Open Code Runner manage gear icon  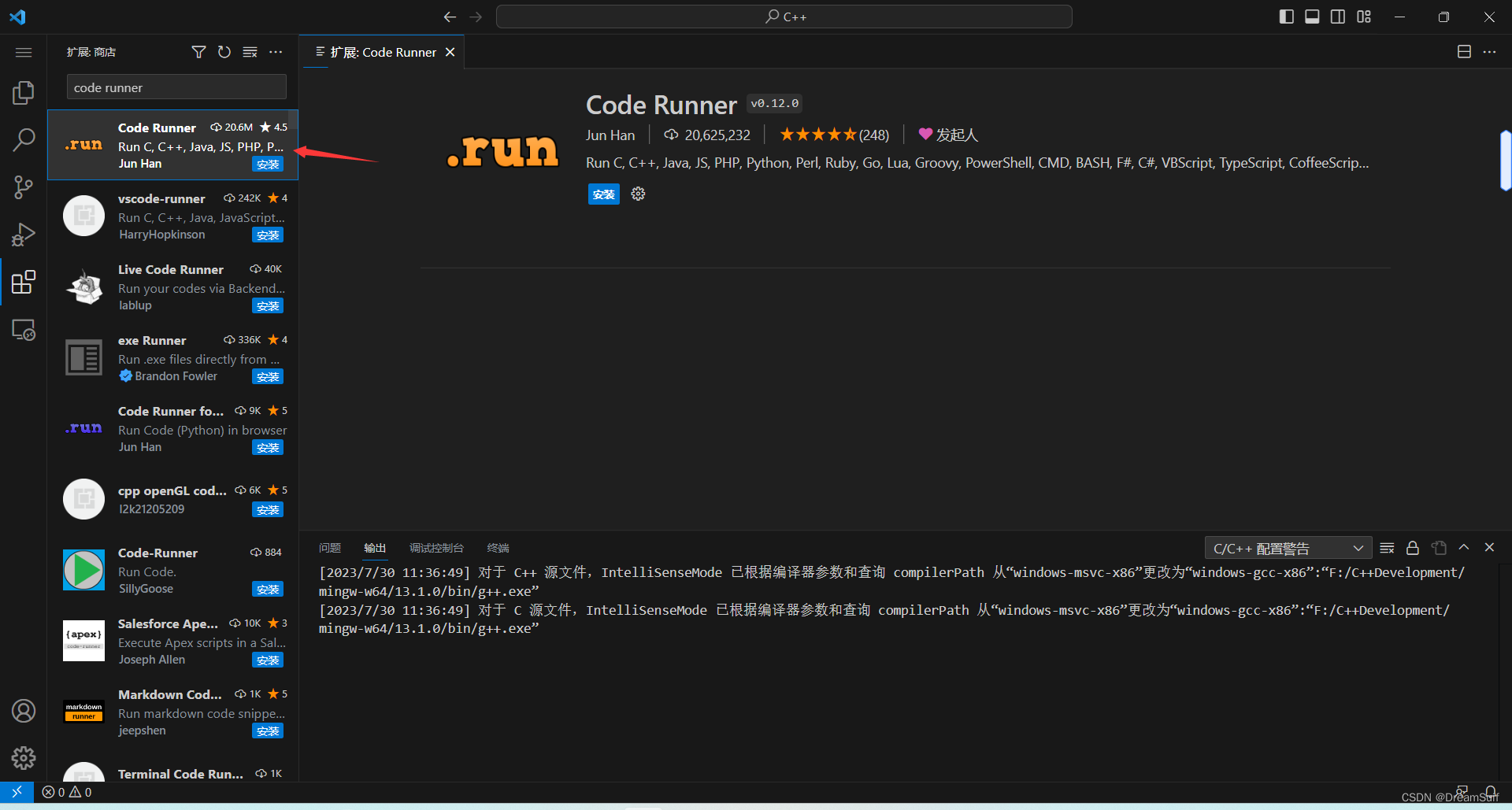(x=638, y=194)
